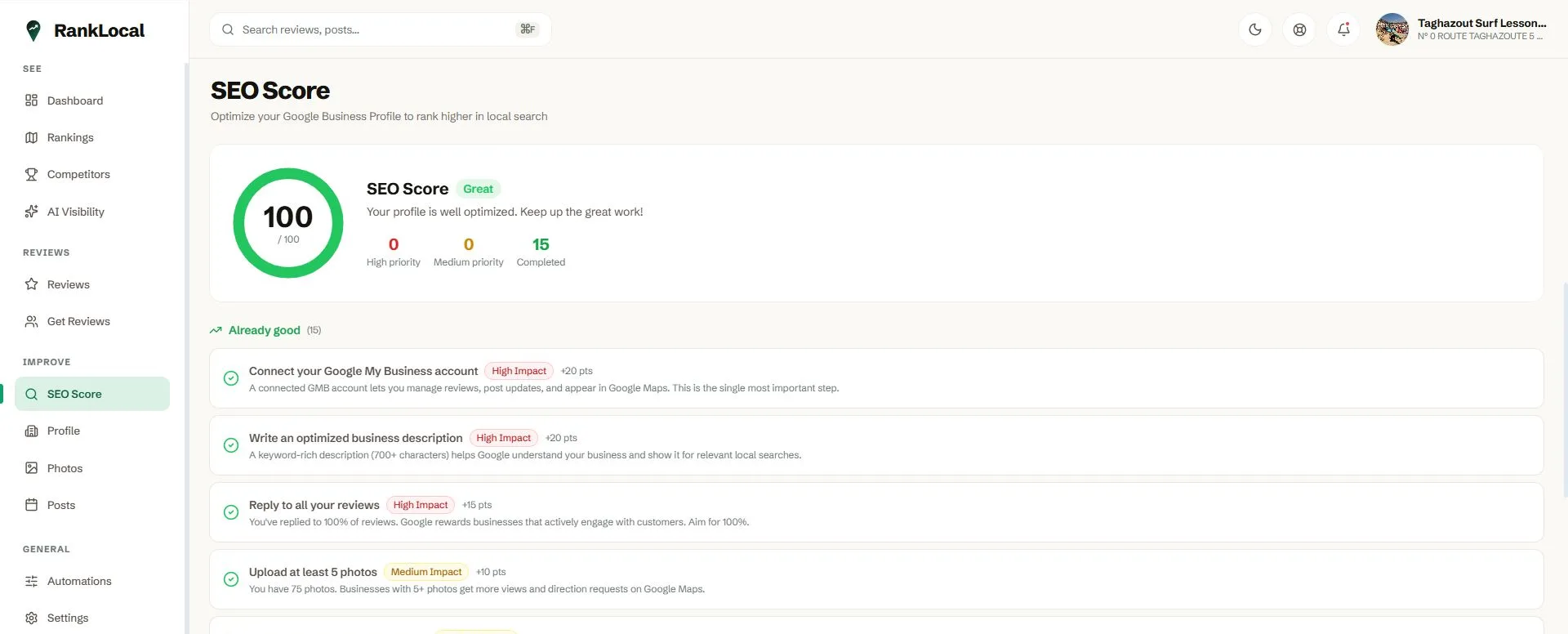Open help via the lifebuoy icon

pyautogui.click(x=1299, y=29)
